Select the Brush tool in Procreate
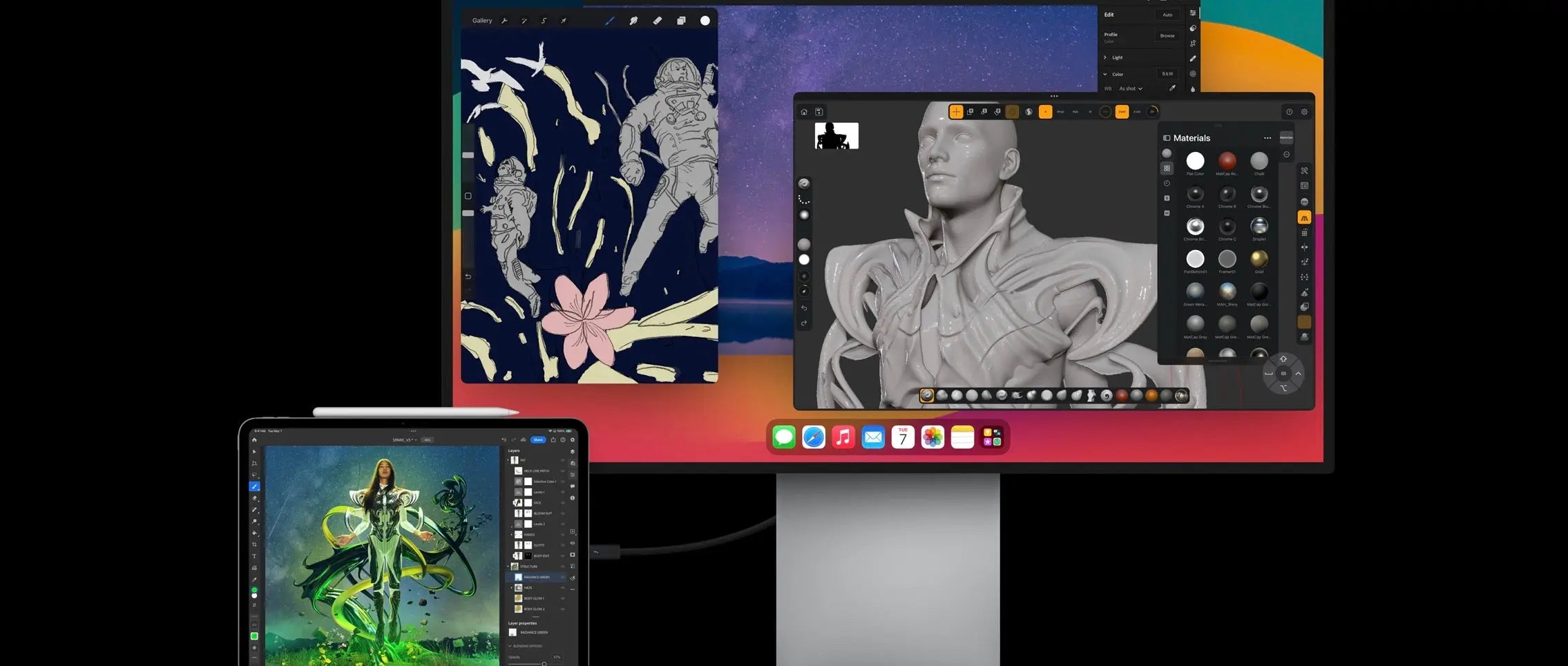This screenshot has width=1568, height=666. [610, 21]
